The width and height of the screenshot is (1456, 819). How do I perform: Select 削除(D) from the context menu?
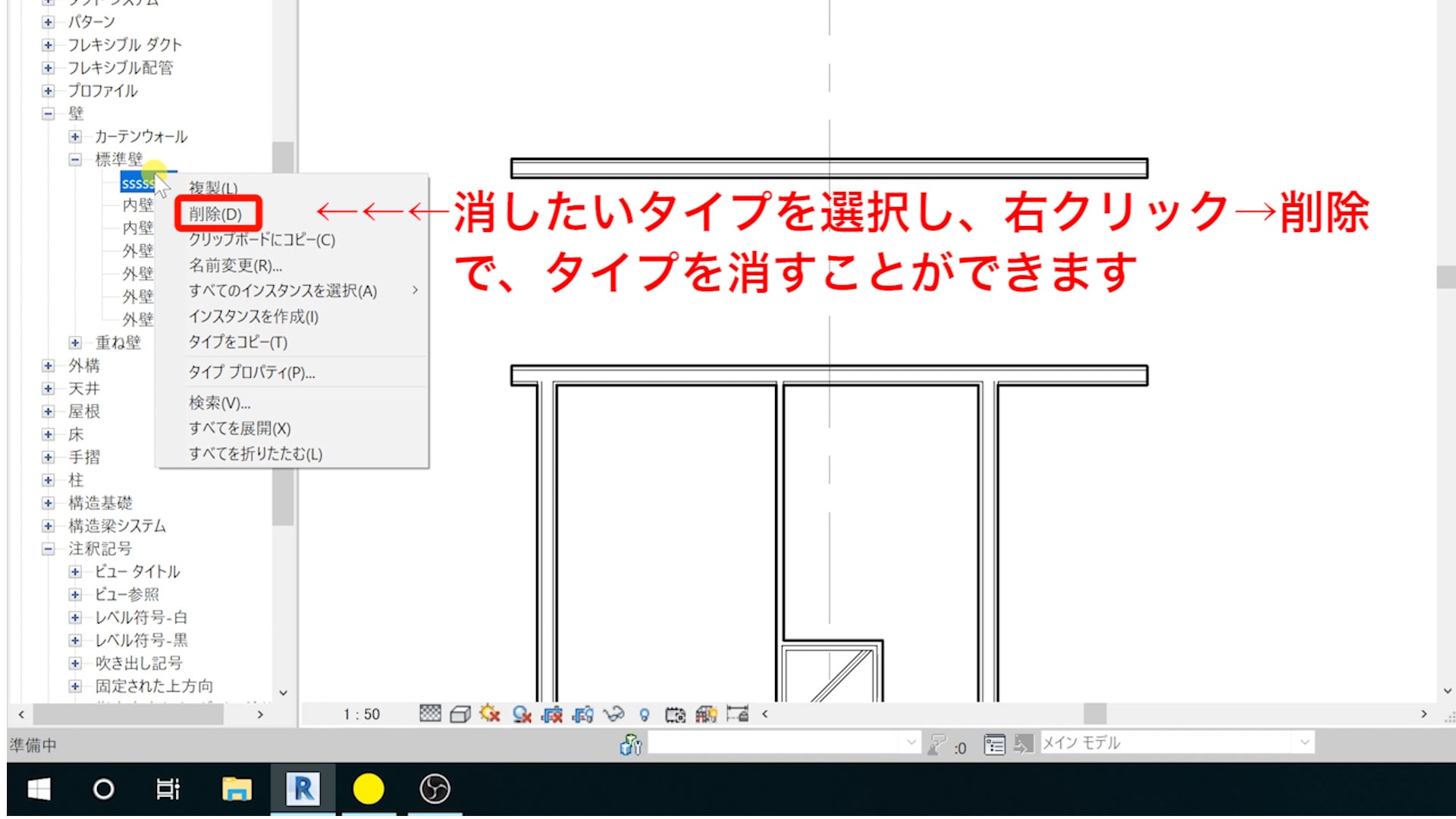[x=216, y=214]
